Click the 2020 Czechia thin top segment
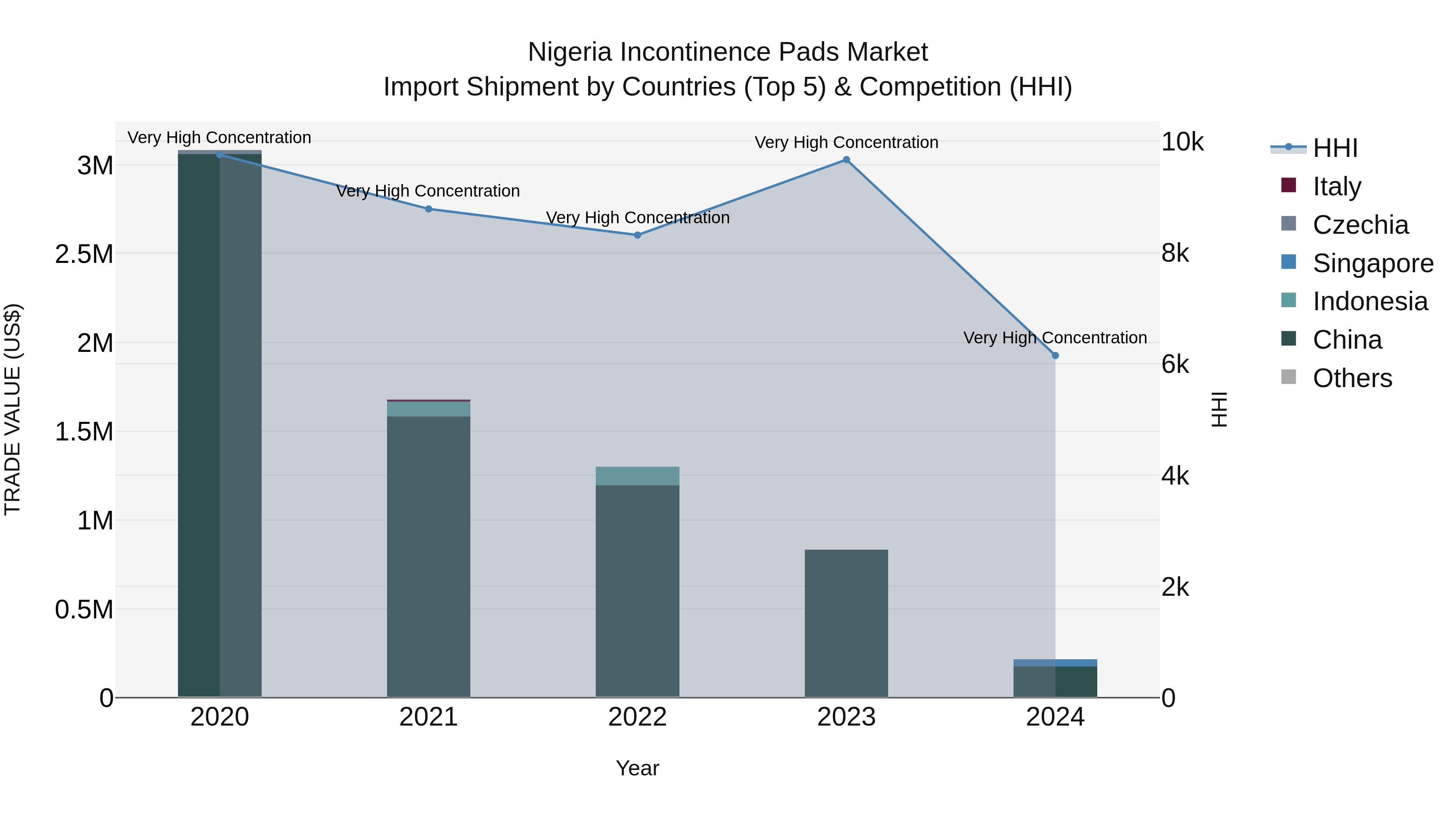 click(220, 152)
